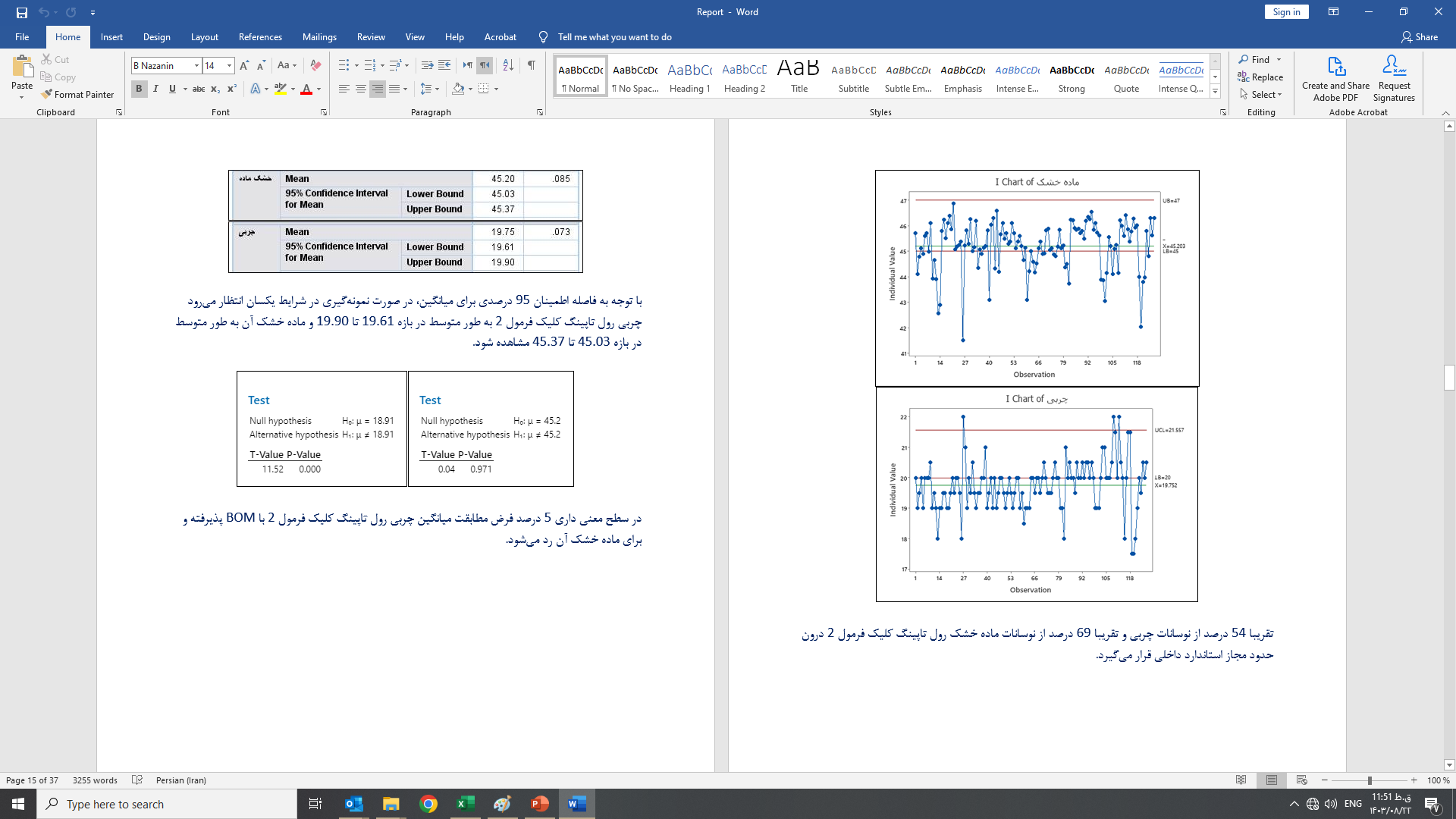Increase font size with Grow Font icon
This screenshot has width=1456, height=819.
pos(244,66)
